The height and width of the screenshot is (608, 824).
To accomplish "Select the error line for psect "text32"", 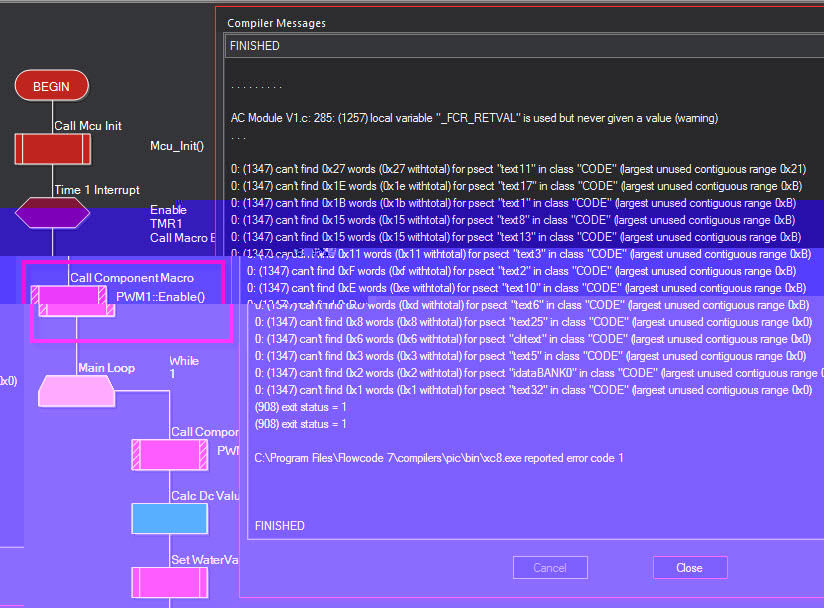I will pos(533,390).
